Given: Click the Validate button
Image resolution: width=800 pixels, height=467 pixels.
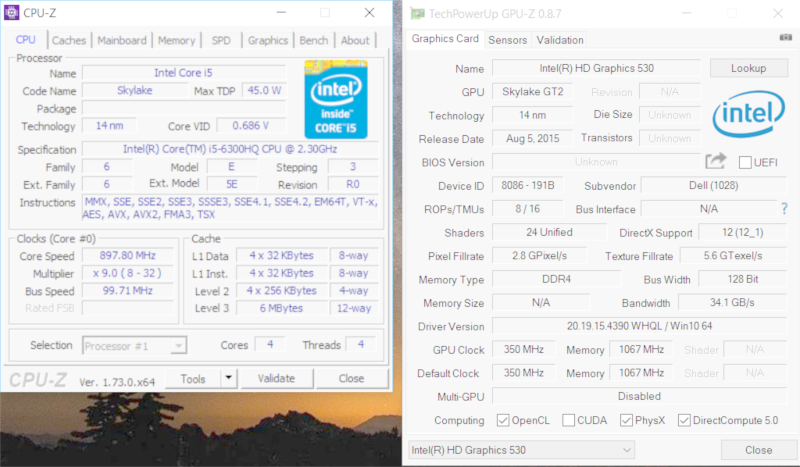Looking at the screenshot, I should [276, 378].
